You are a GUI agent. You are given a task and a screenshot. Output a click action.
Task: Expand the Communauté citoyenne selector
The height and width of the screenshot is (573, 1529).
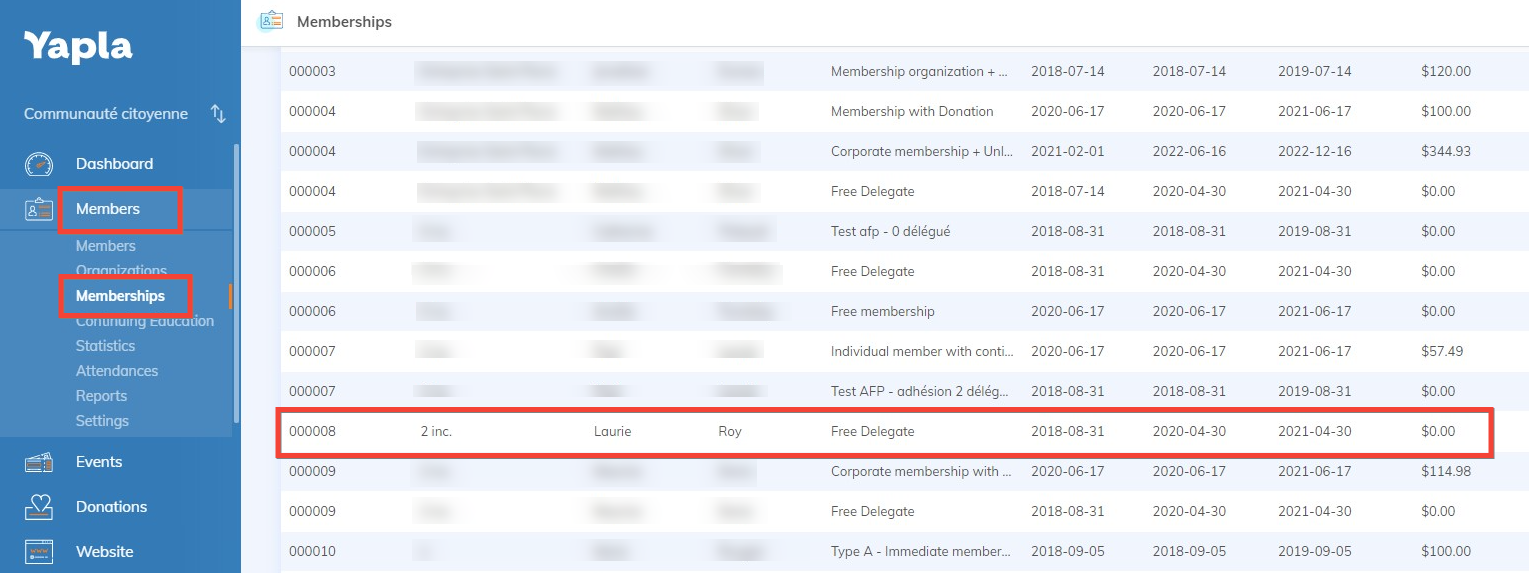[106, 114]
